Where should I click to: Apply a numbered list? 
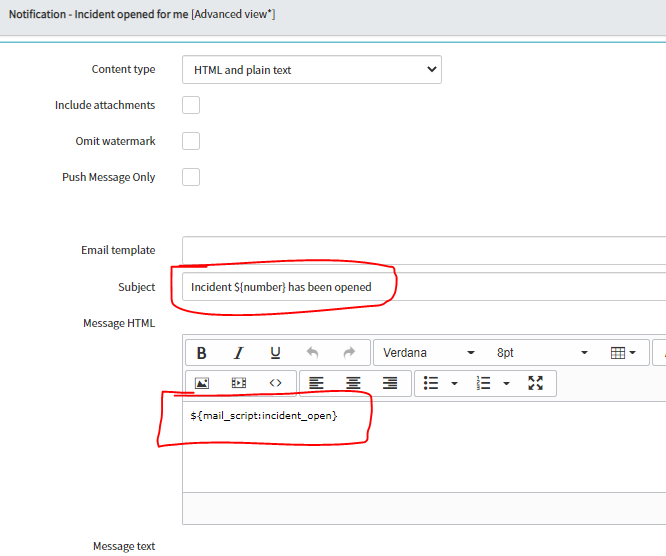(x=483, y=383)
